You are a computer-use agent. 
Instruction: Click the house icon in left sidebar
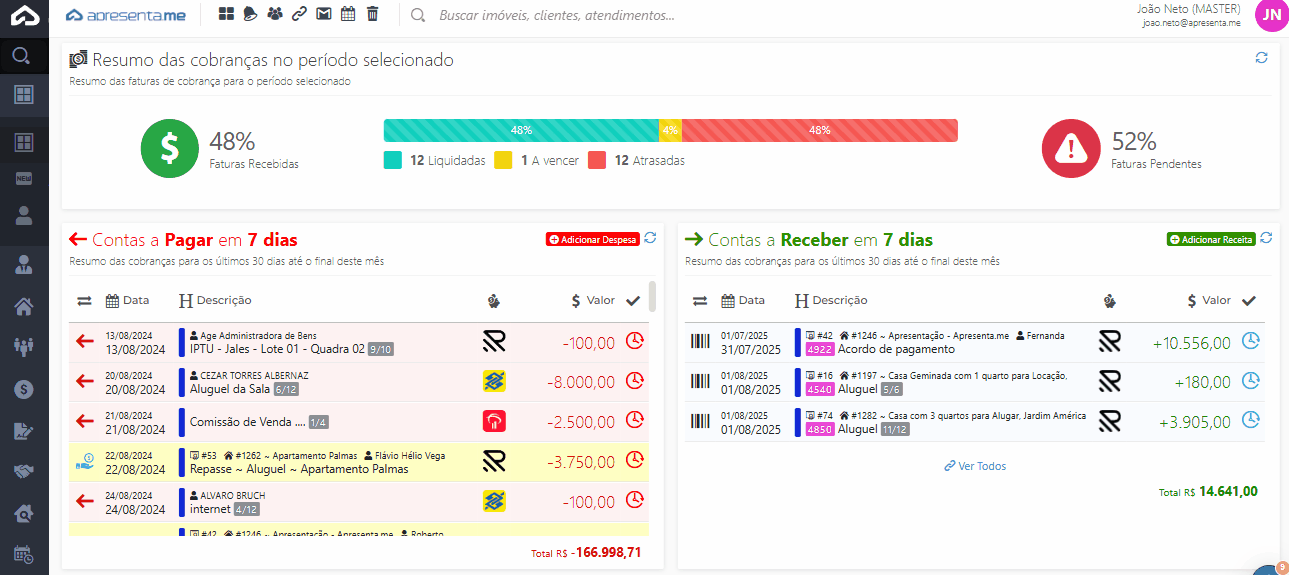coord(24,306)
